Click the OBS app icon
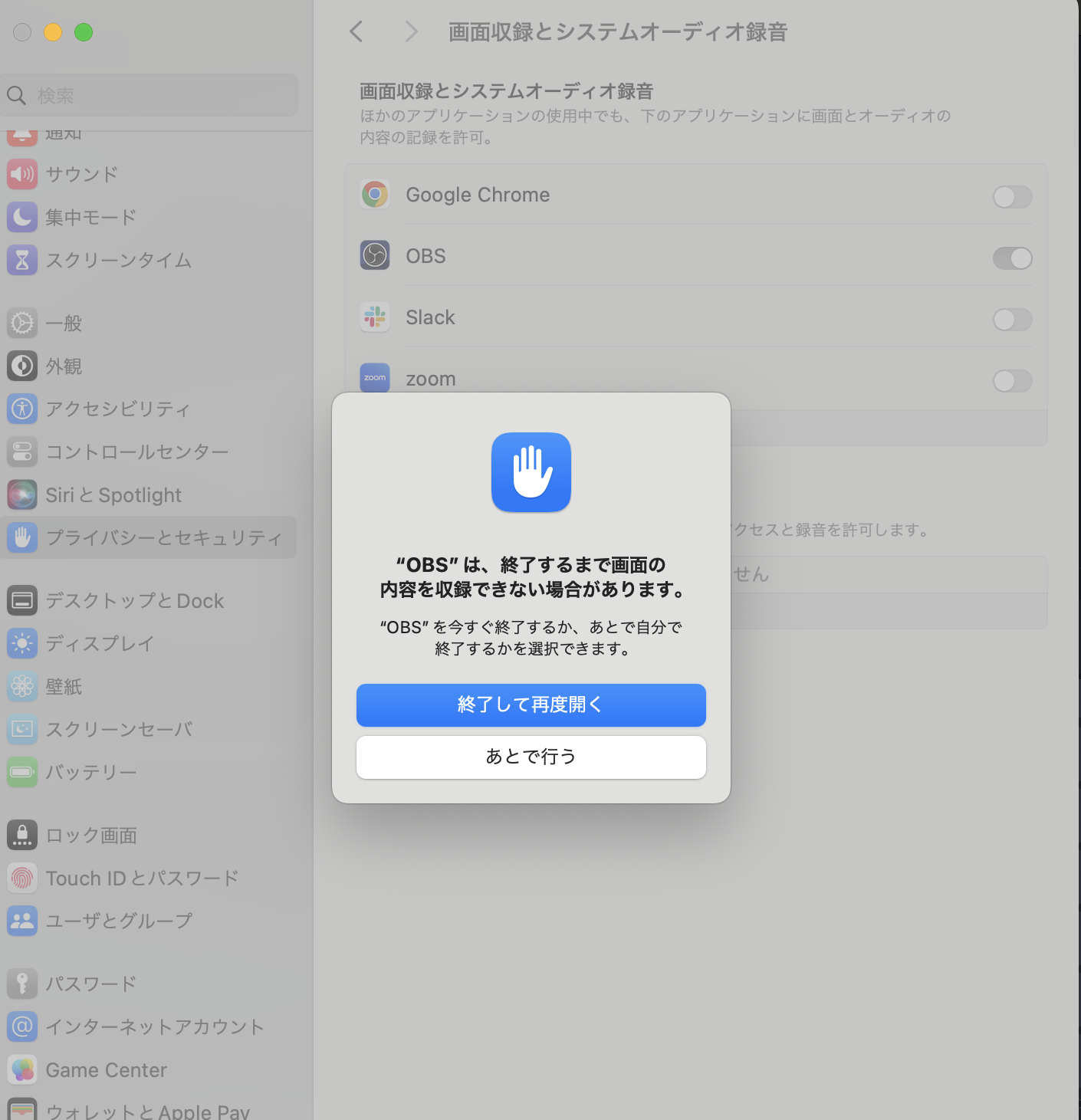 coord(375,255)
